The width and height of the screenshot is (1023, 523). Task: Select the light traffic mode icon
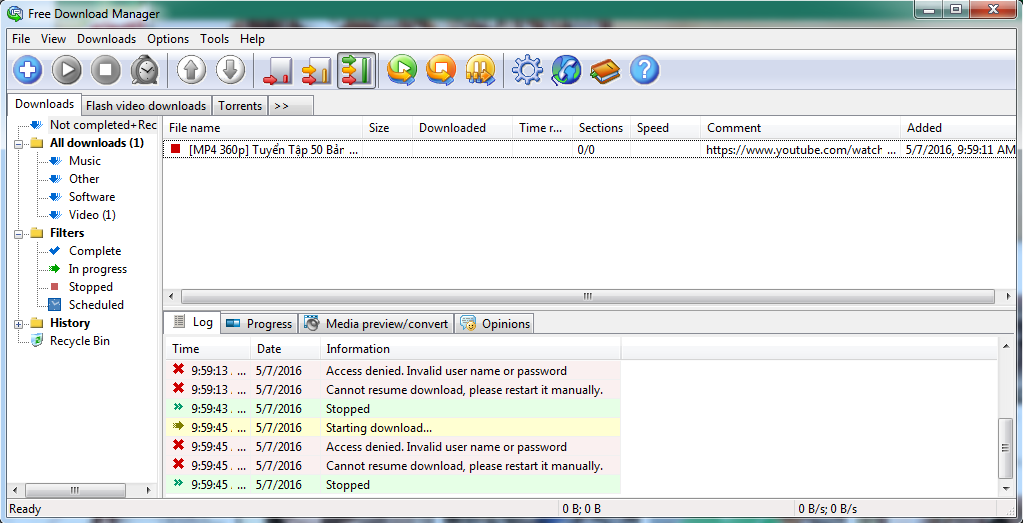coord(277,70)
